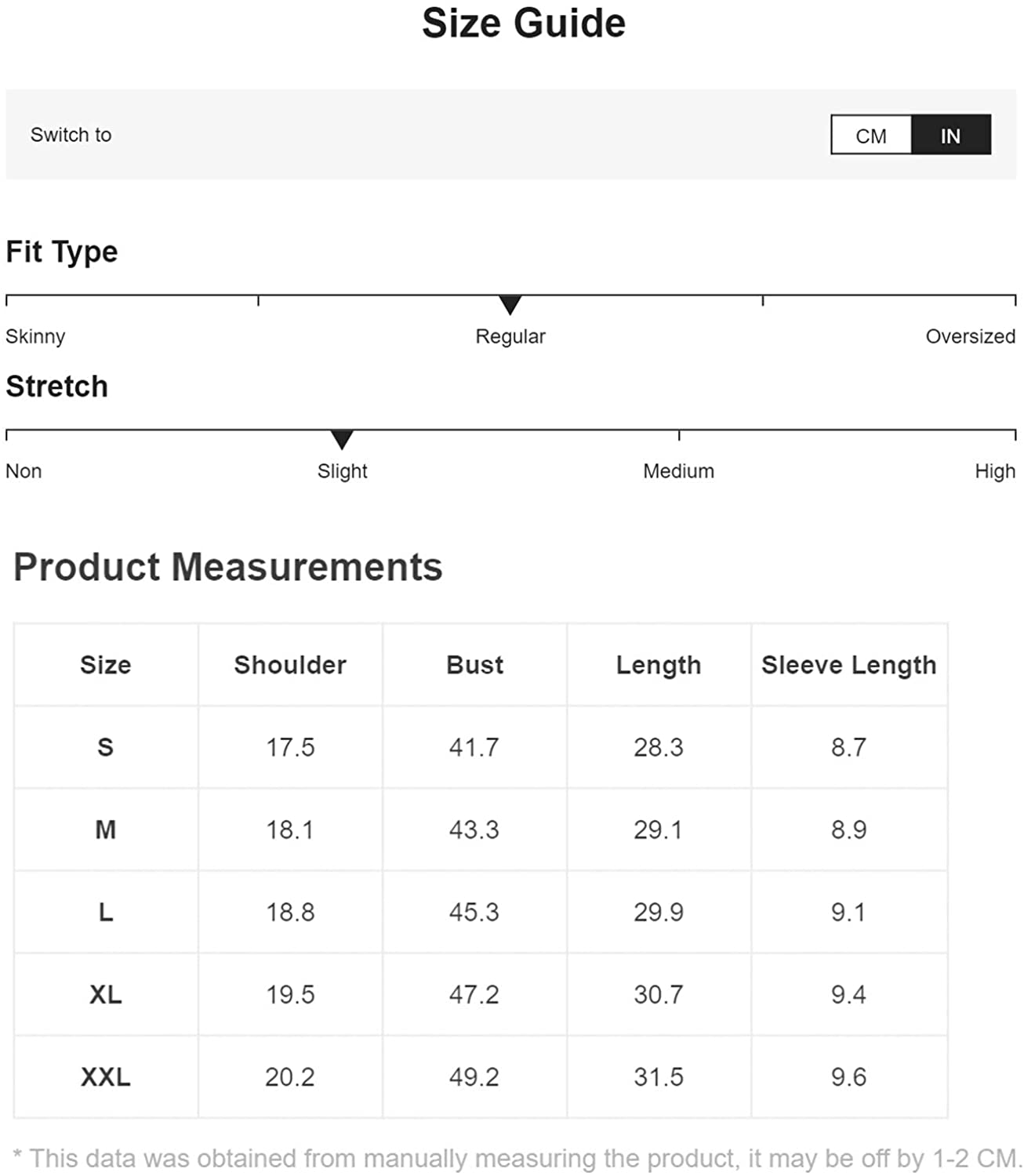
Task: Click the Skinny fit label
Action: (35, 336)
